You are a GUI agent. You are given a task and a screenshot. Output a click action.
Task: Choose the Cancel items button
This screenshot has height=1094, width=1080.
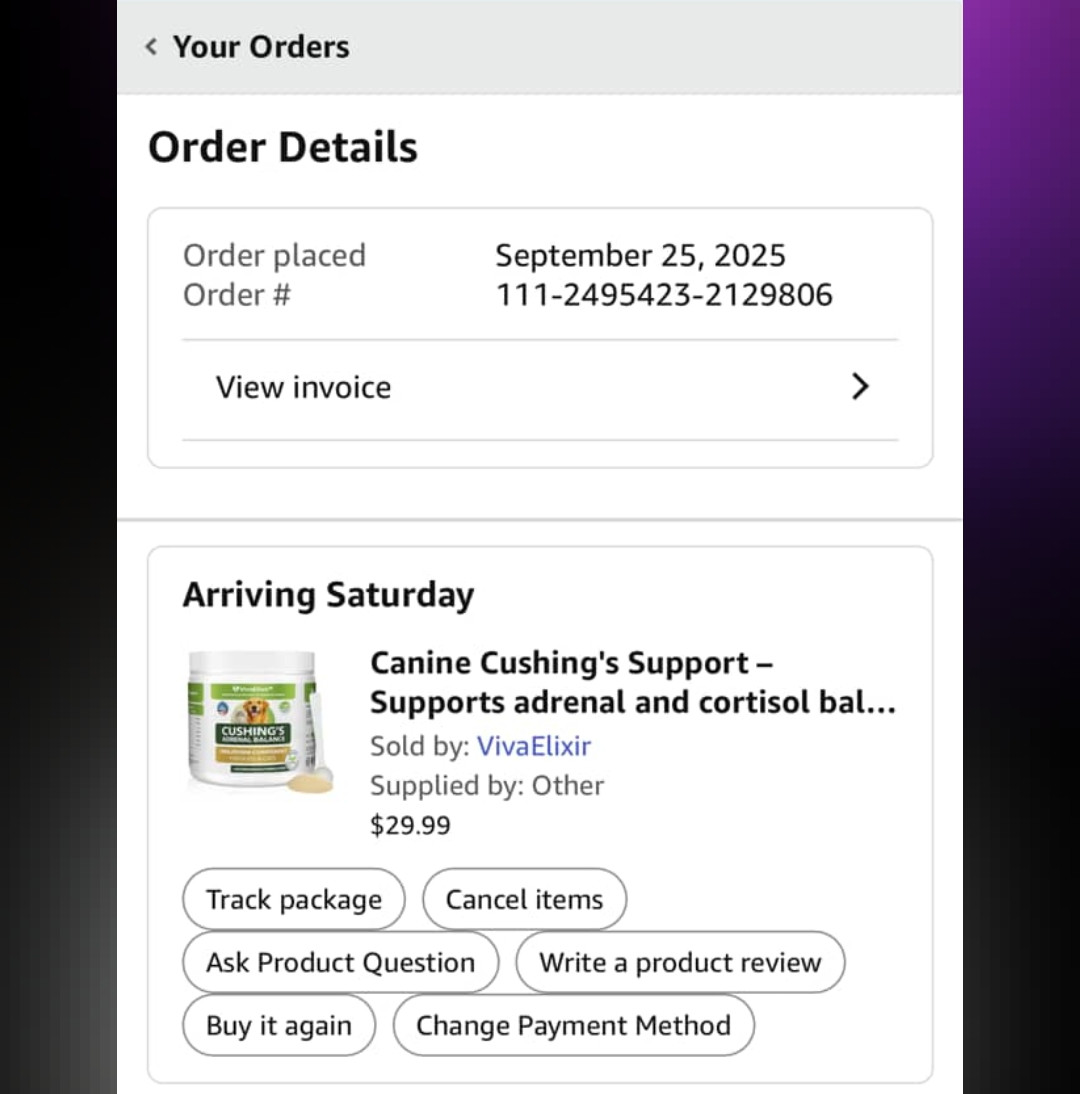524,900
